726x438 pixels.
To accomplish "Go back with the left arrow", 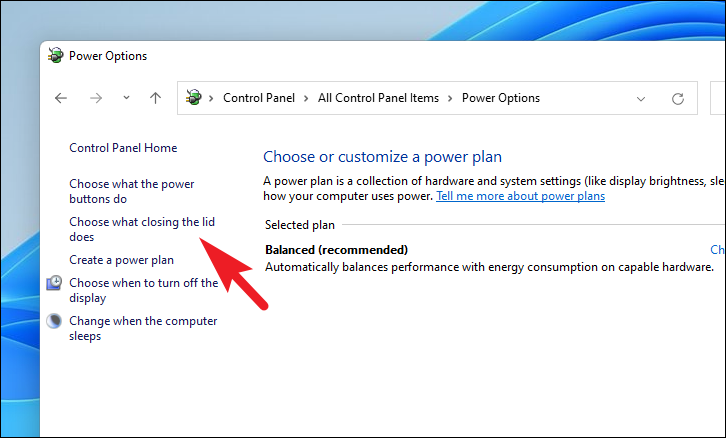I will (61, 98).
